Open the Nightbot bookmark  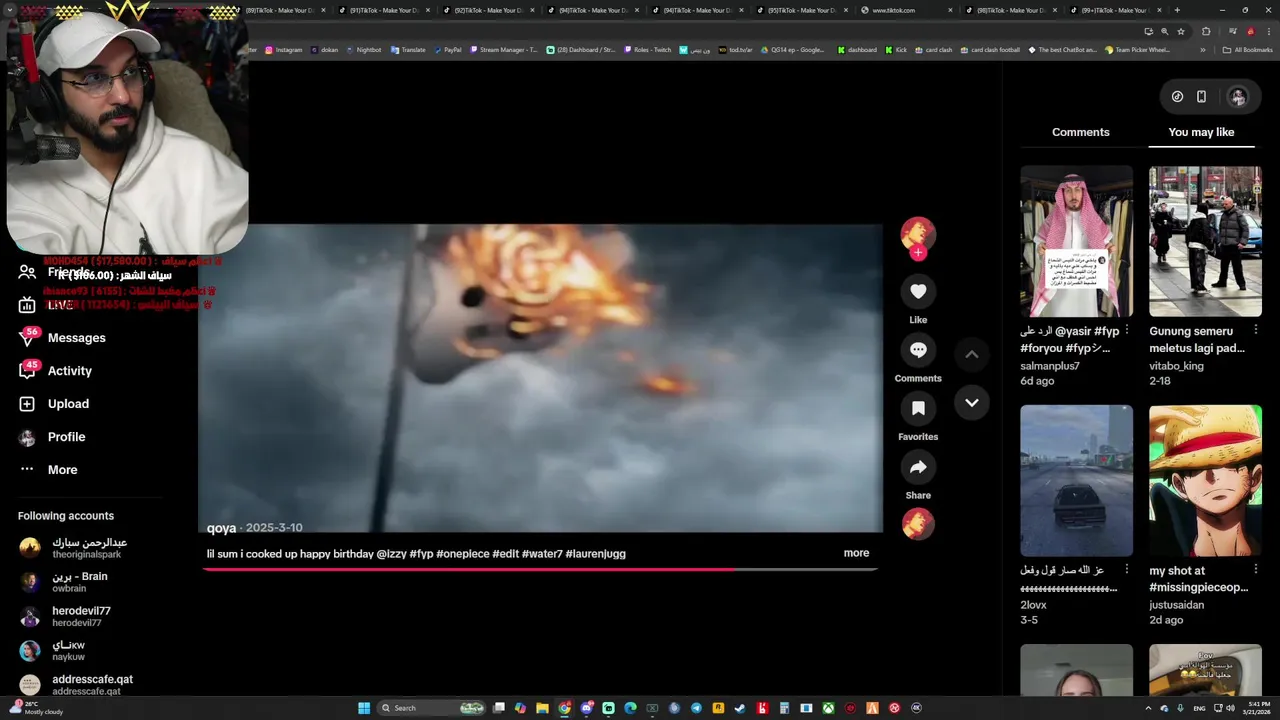point(363,50)
